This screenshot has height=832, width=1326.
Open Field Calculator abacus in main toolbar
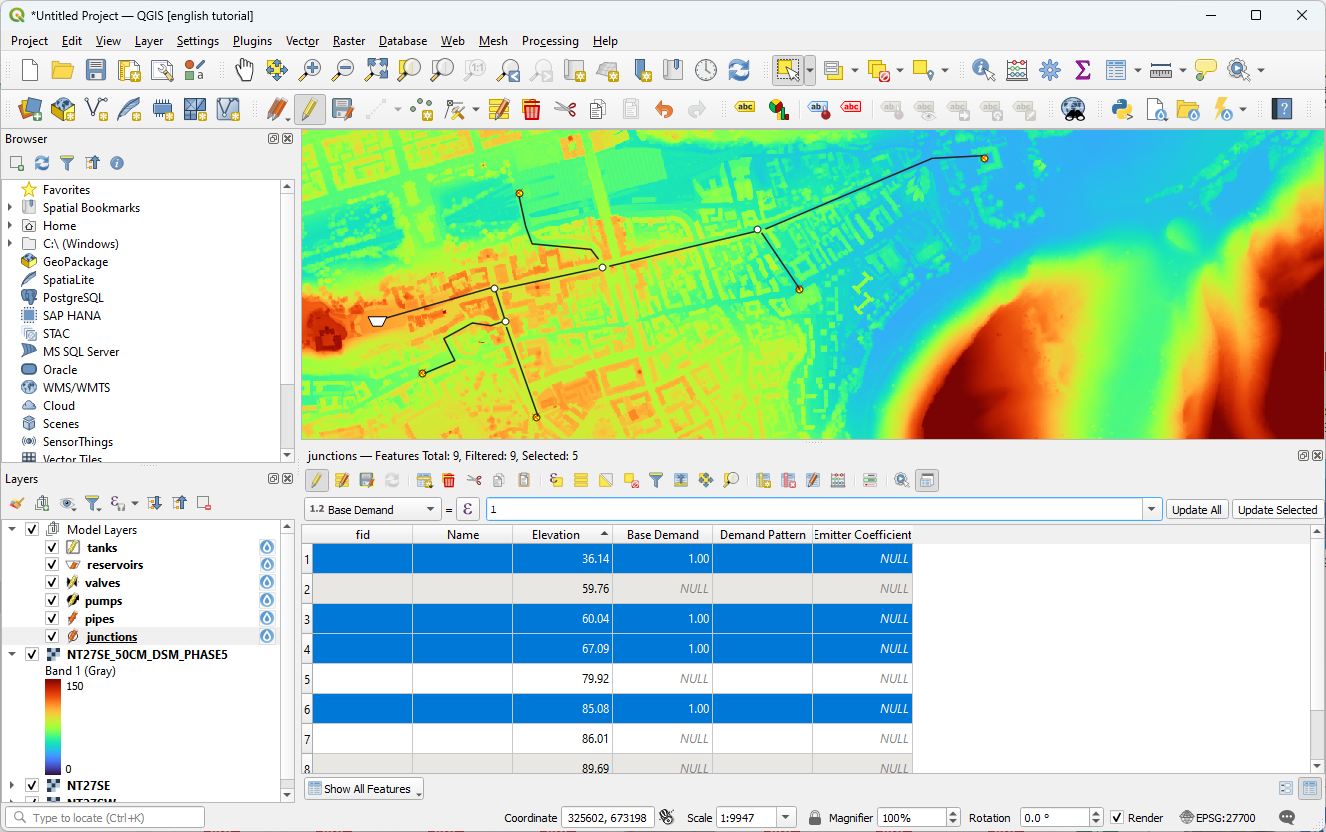pos(1017,70)
